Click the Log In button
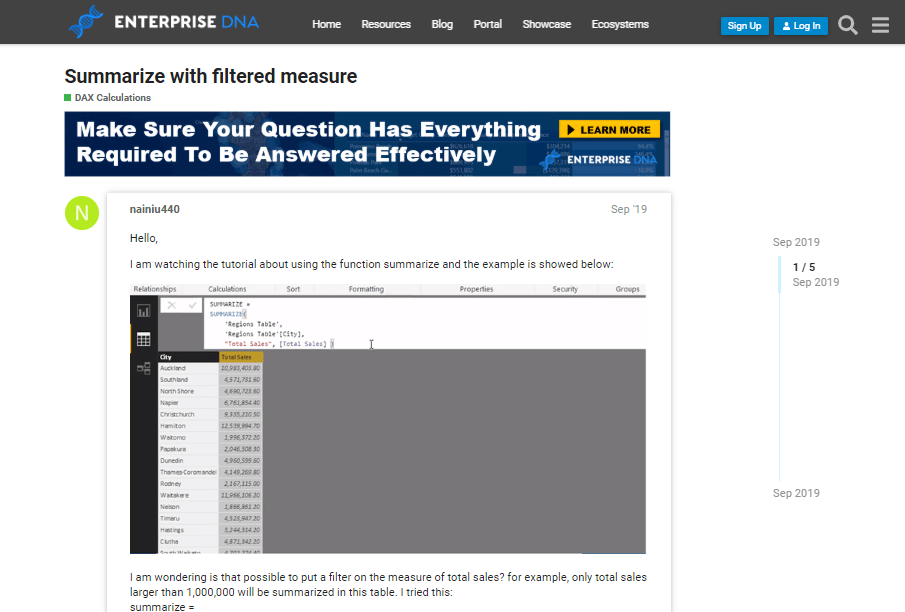Viewport: 905px width, 612px height. [x=801, y=26]
